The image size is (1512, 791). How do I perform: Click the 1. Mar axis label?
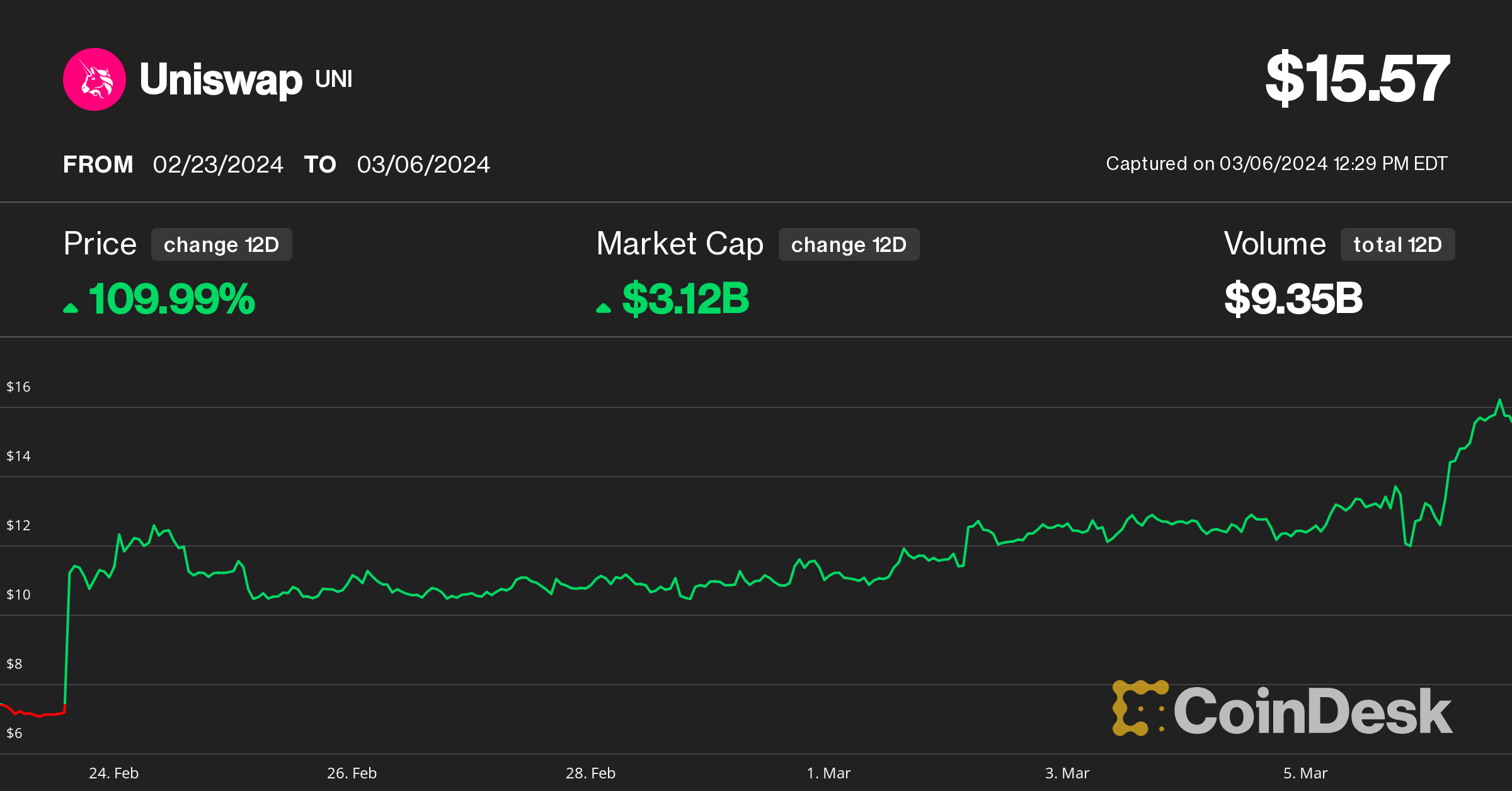(x=828, y=773)
